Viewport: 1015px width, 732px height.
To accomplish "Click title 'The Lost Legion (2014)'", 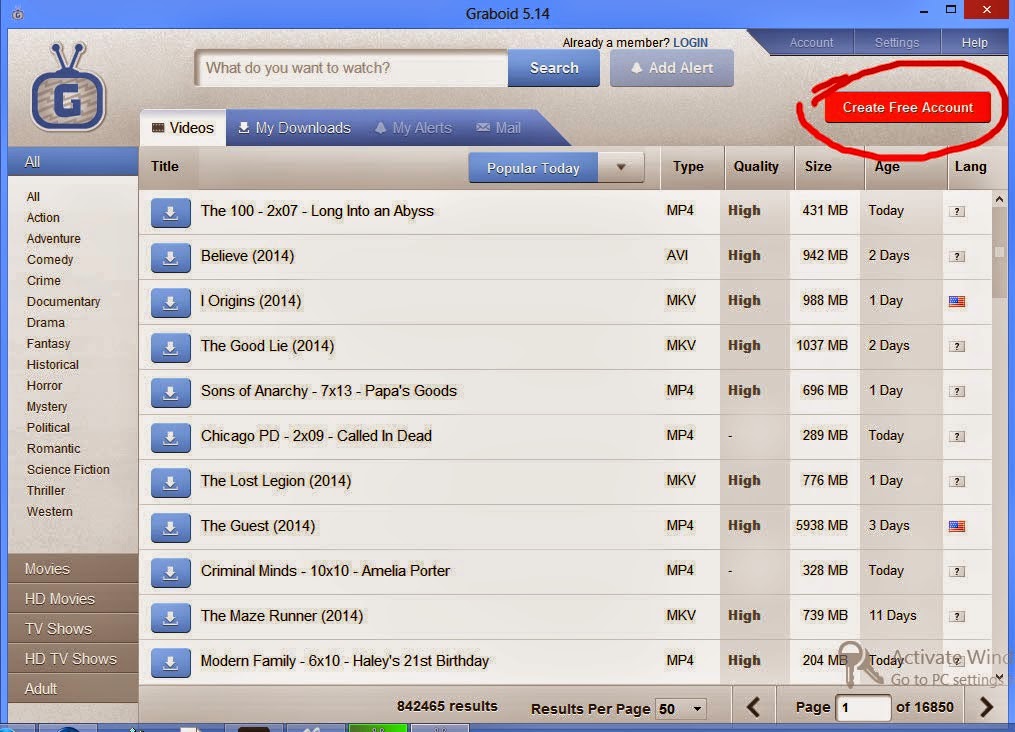I will [x=276, y=481].
